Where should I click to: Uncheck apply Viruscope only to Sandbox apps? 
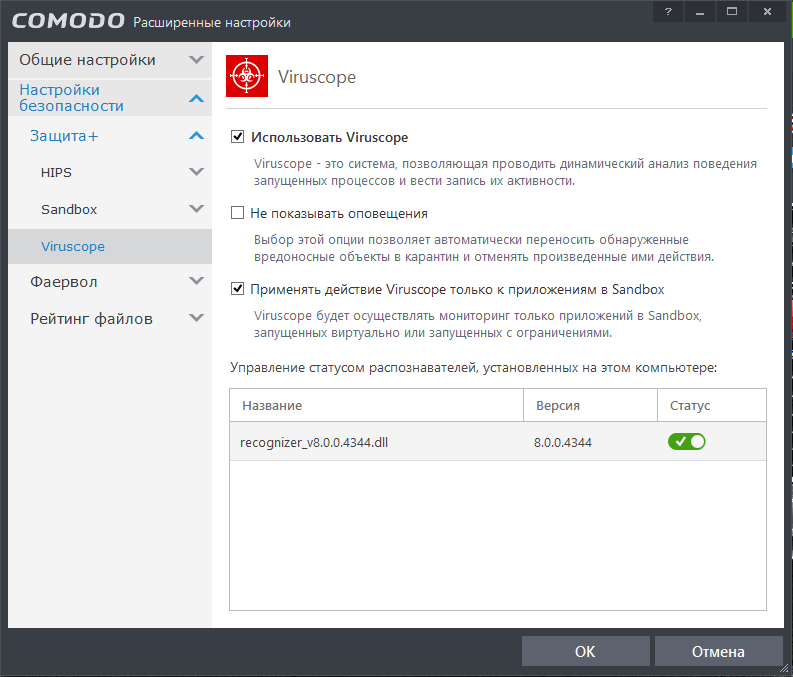(x=238, y=289)
